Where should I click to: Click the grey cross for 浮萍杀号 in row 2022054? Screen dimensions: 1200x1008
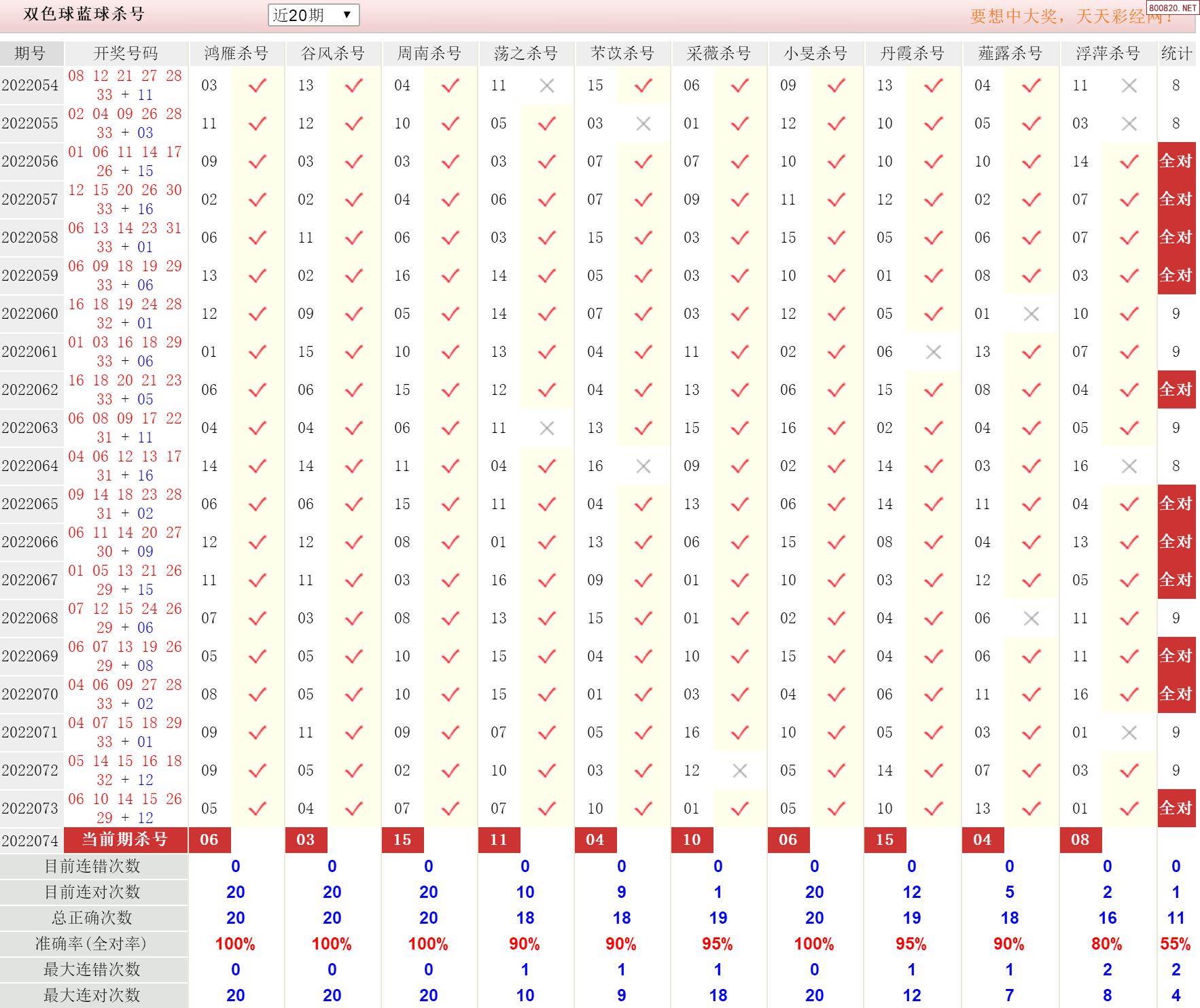click(1129, 85)
